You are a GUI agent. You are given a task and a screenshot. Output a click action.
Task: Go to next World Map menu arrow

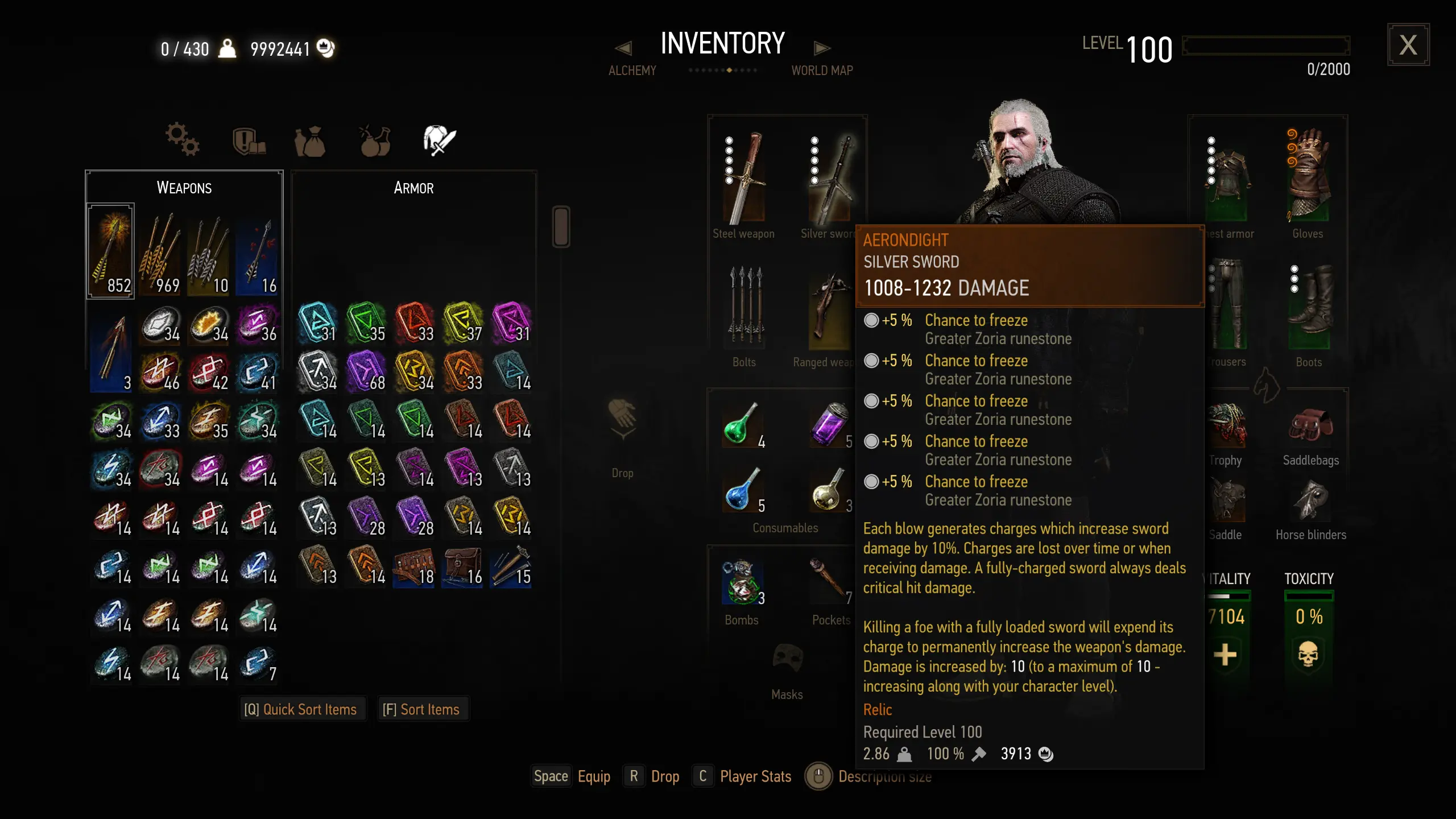point(822,48)
